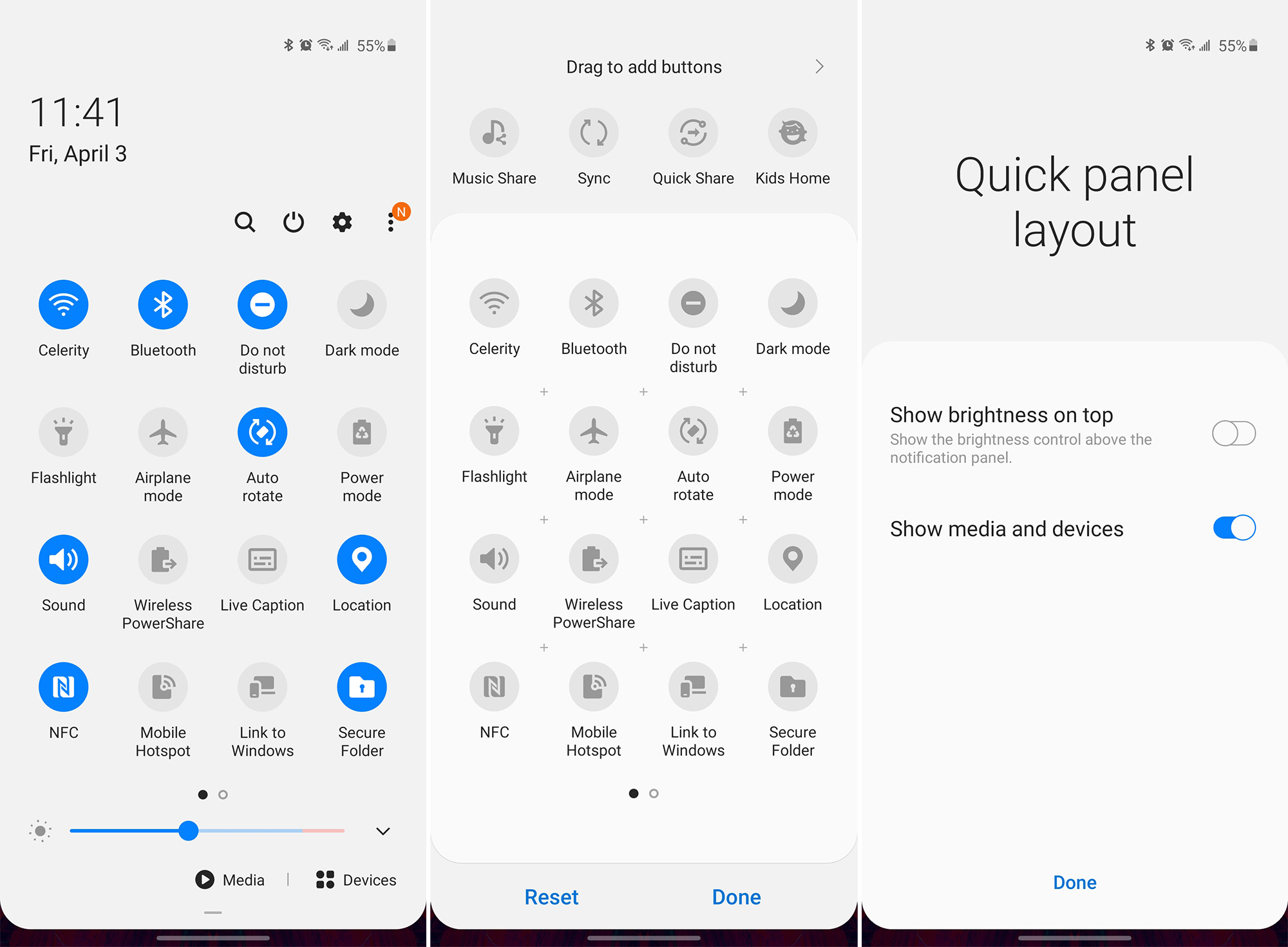Image resolution: width=1288 pixels, height=947 pixels.
Task: Select the Sync button
Action: pos(594,133)
